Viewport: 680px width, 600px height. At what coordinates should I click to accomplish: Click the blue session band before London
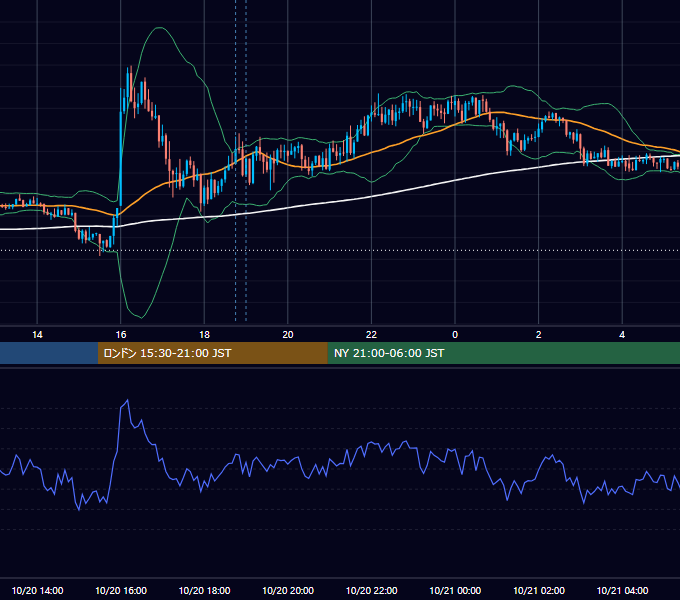click(x=49, y=353)
